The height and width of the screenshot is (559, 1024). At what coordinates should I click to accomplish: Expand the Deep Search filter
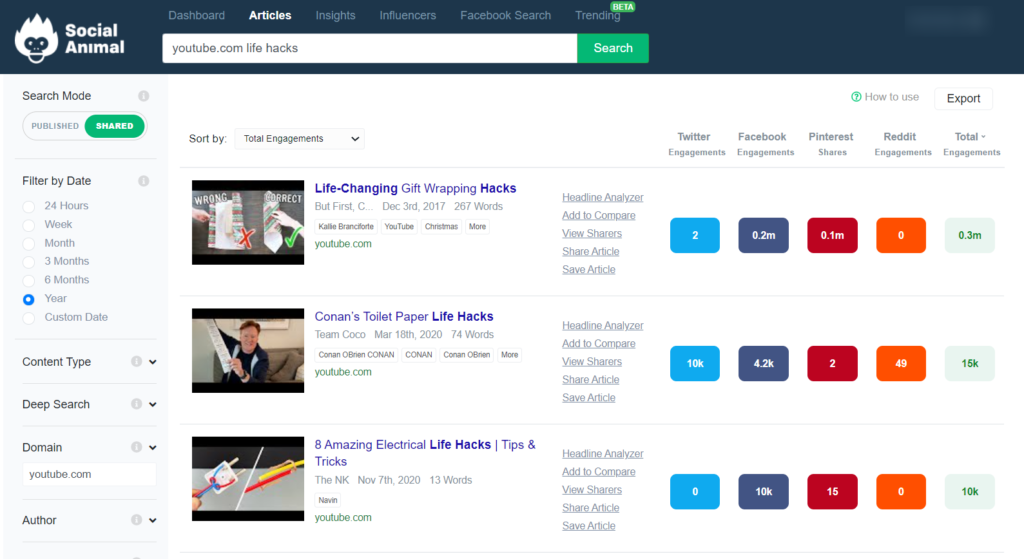pyautogui.click(x=153, y=404)
